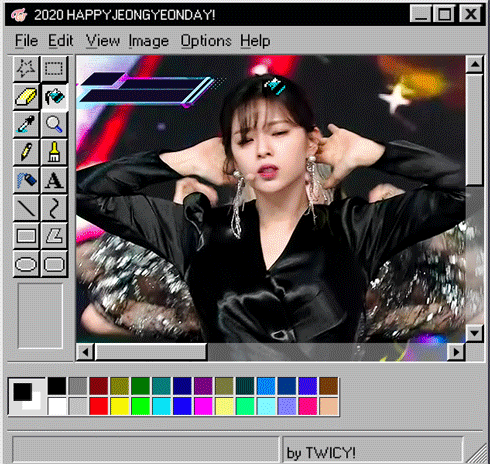Maximize the paint window
Screen dimensions: 490x464
pyautogui.click(x=444, y=14)
